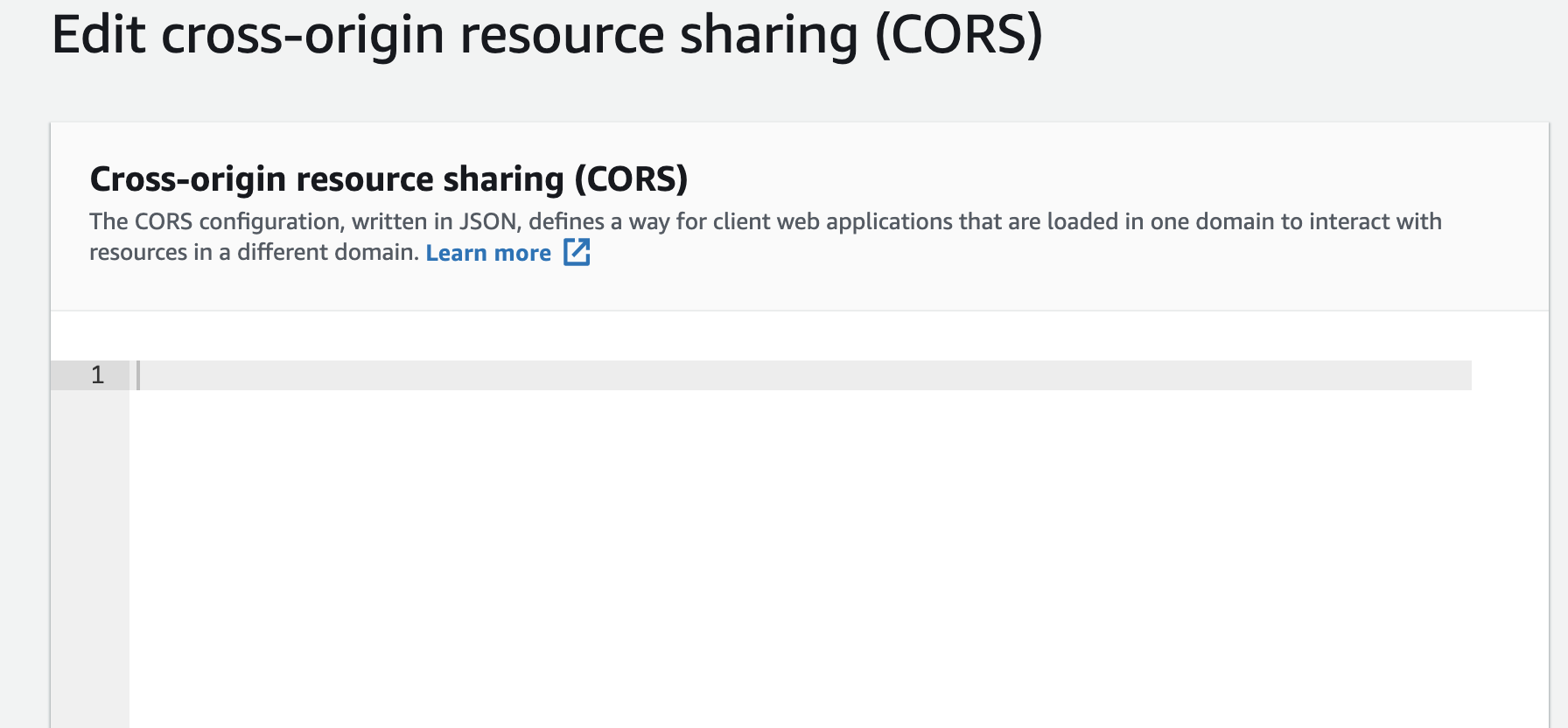Click the Edit cross-origin resource sharing page title
The height and width of the screenshot is (728, 1568).
tap(547, 35)
